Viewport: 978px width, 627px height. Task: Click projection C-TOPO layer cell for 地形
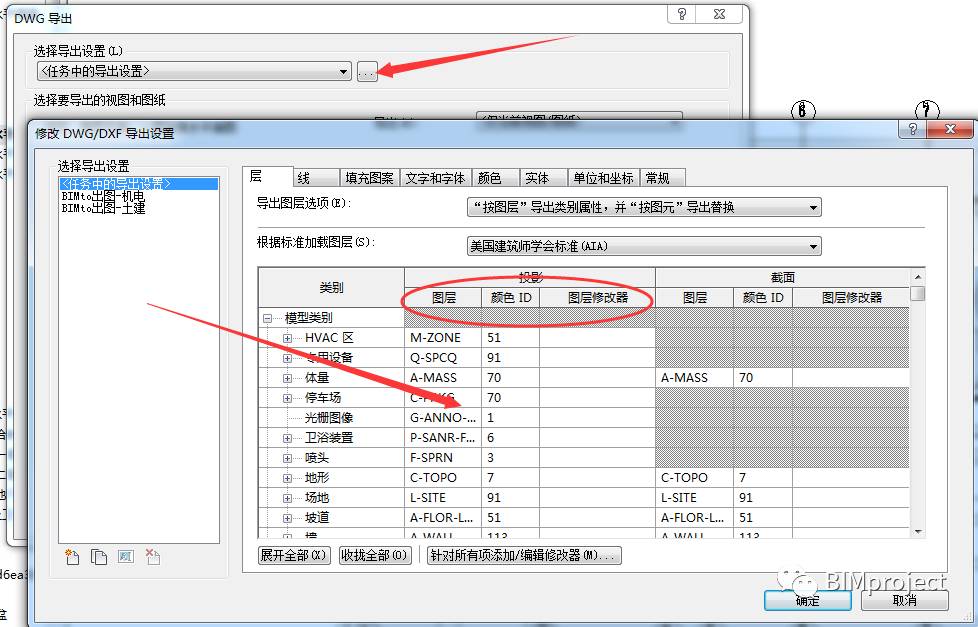point(443,478)
